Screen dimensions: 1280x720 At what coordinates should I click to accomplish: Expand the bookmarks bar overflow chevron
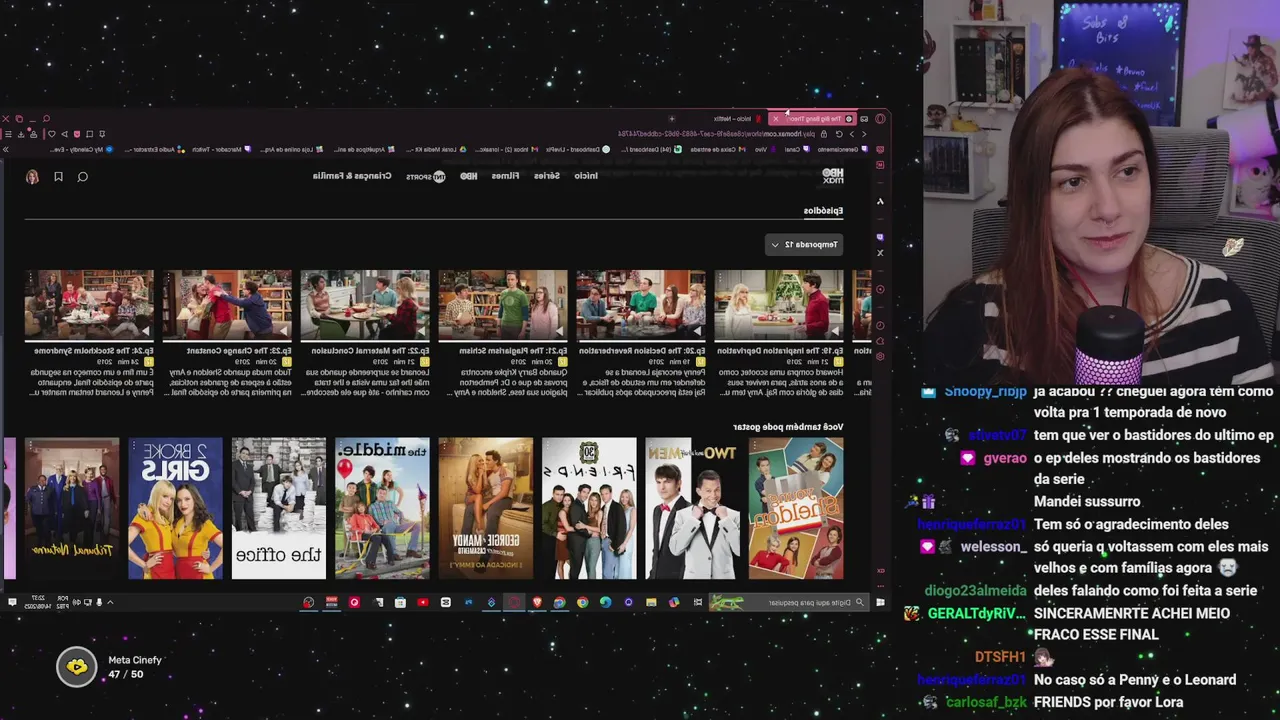[x=6, y=149]
